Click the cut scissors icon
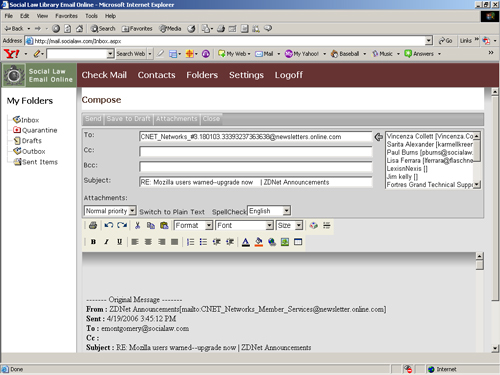The height and width of the screenshot is (375, 500). click(137, 226)
